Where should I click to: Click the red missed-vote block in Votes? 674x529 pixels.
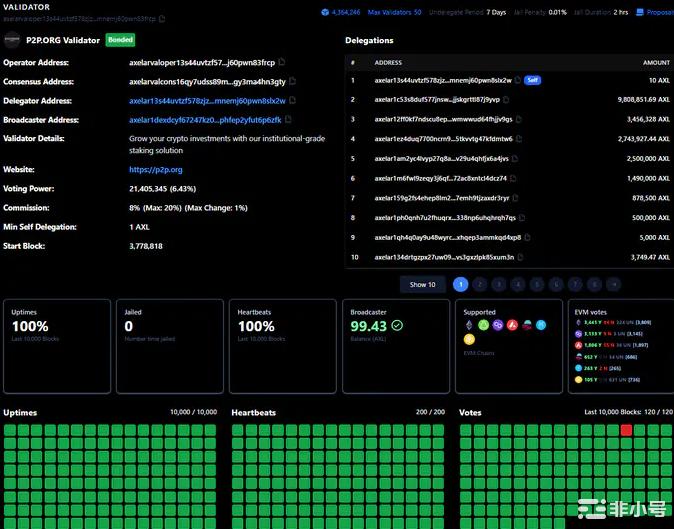(626, 430)
